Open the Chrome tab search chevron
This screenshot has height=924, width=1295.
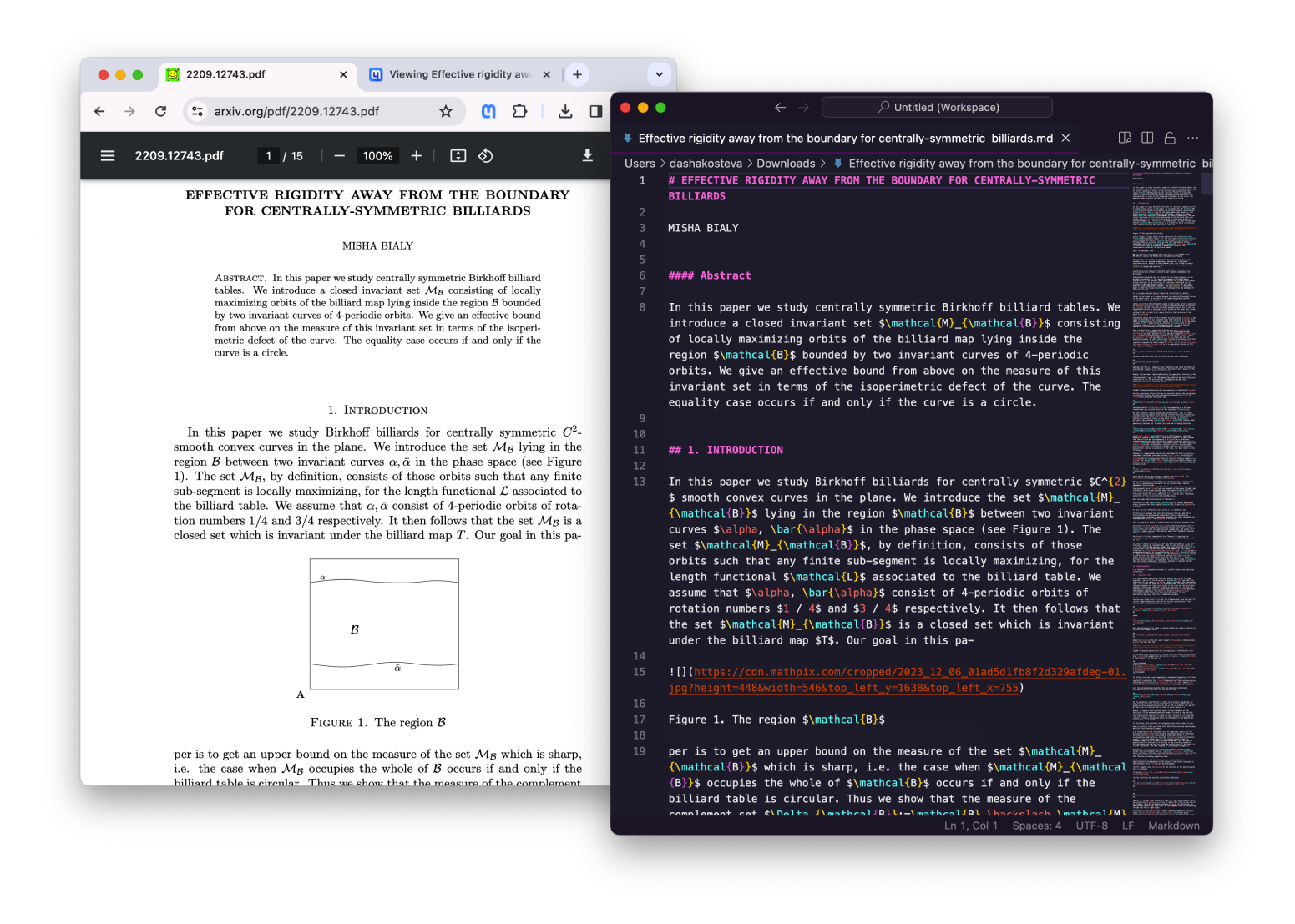pyautogui.click(x=659, y=74)
